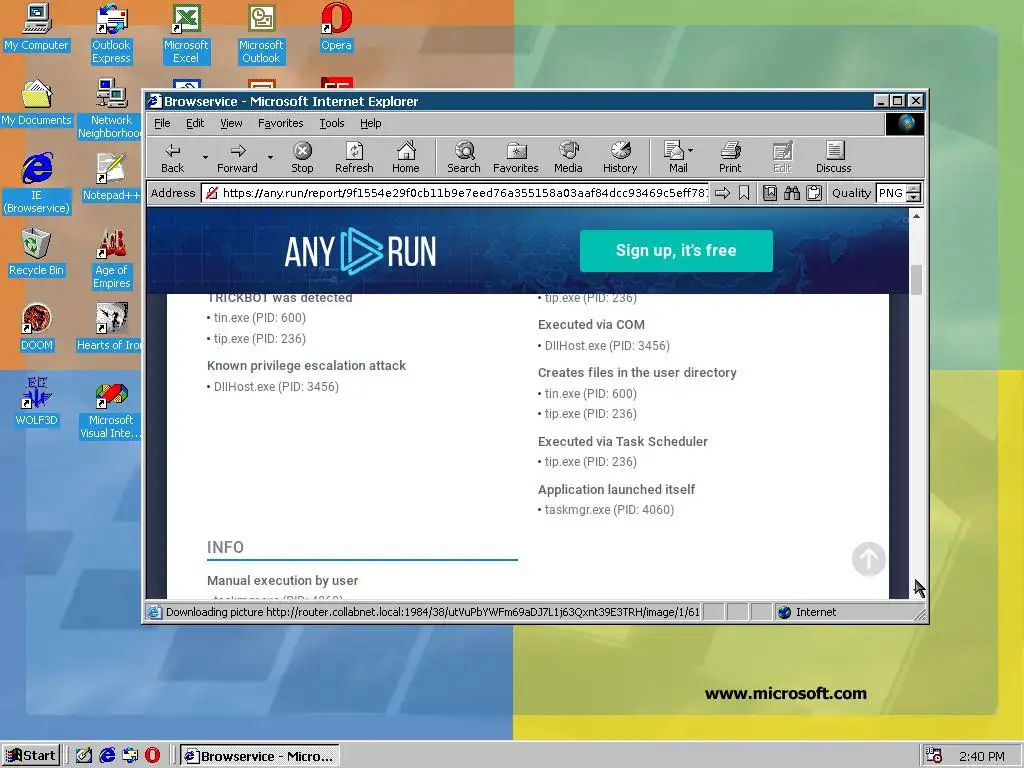Click the Discuss toolbar button
This screenshot has height=768, width=1024.
(x=833, y=157)
